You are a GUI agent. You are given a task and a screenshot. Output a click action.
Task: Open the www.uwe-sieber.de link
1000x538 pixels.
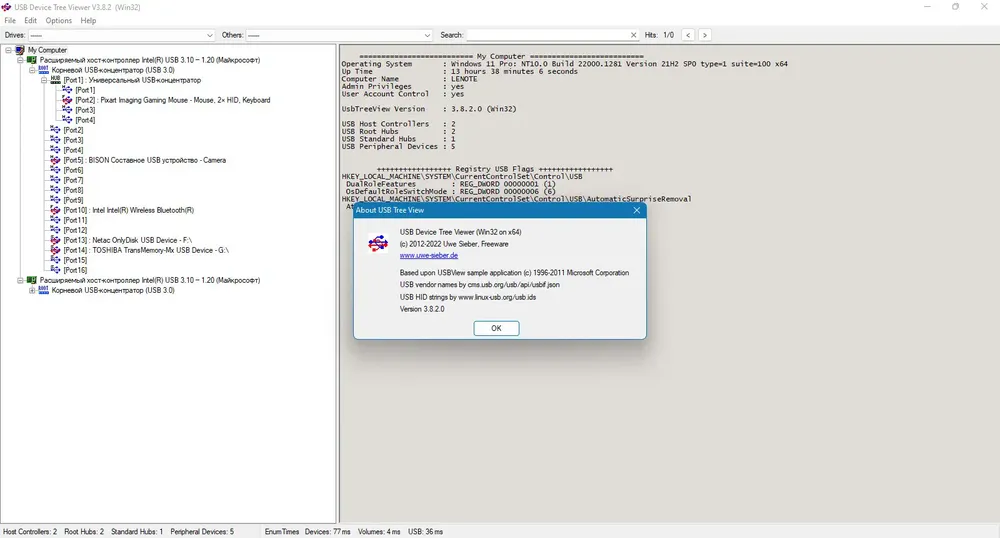click(429, 256)
